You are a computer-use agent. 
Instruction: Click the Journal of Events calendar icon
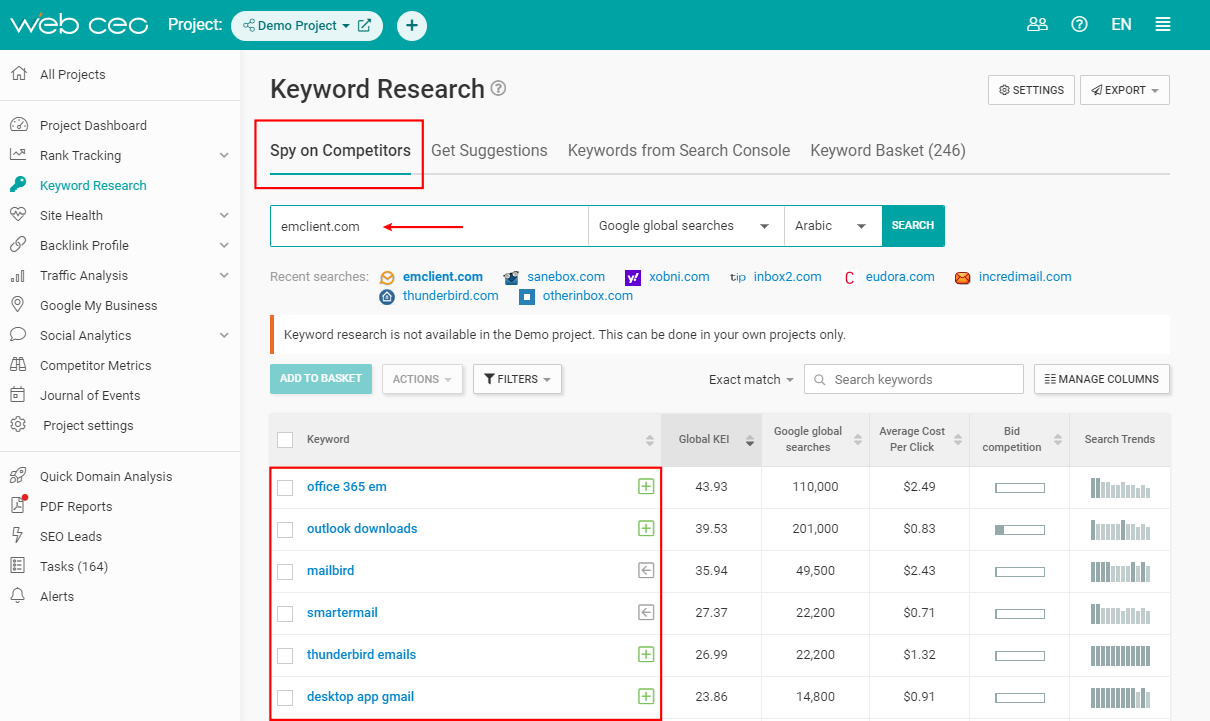click(x=18, y=395)
